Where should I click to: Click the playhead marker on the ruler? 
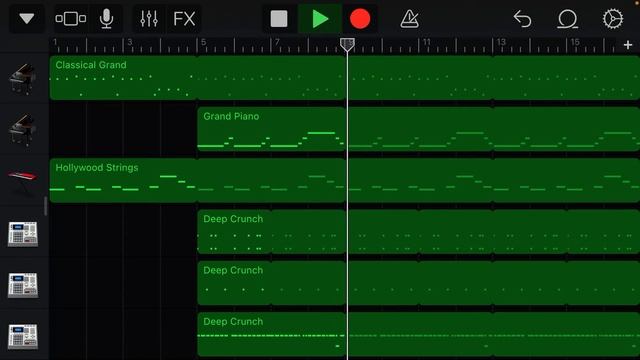coord(347,44)
